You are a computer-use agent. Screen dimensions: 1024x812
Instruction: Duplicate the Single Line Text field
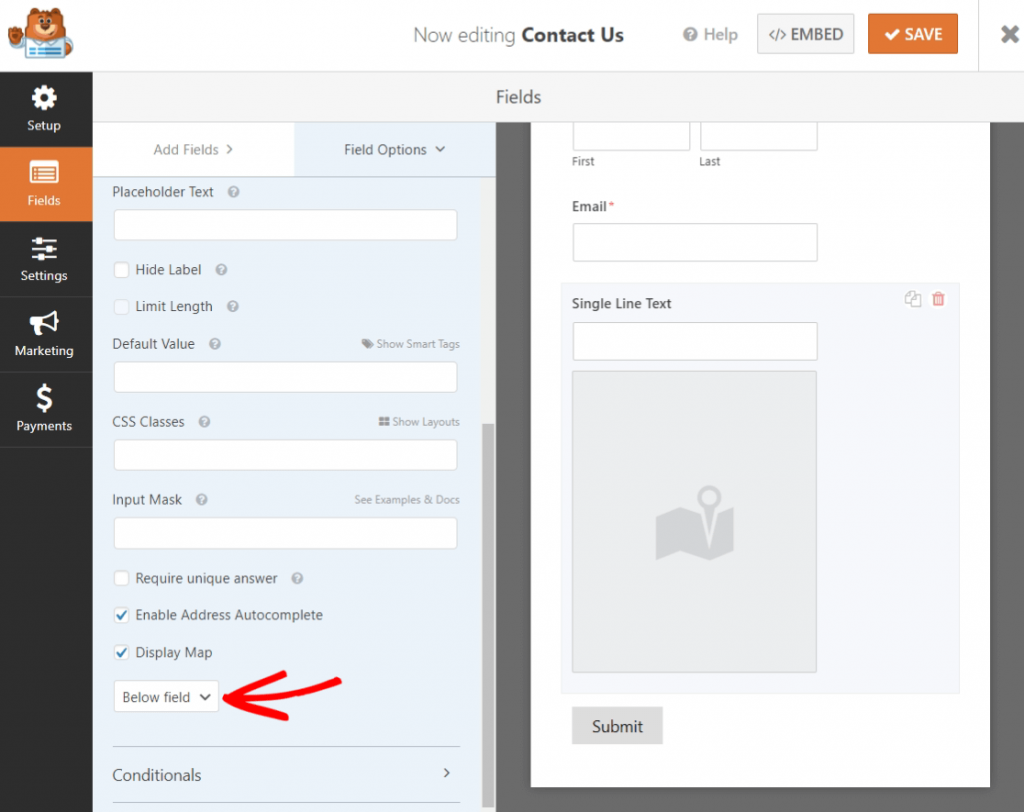tap(912, 299)
